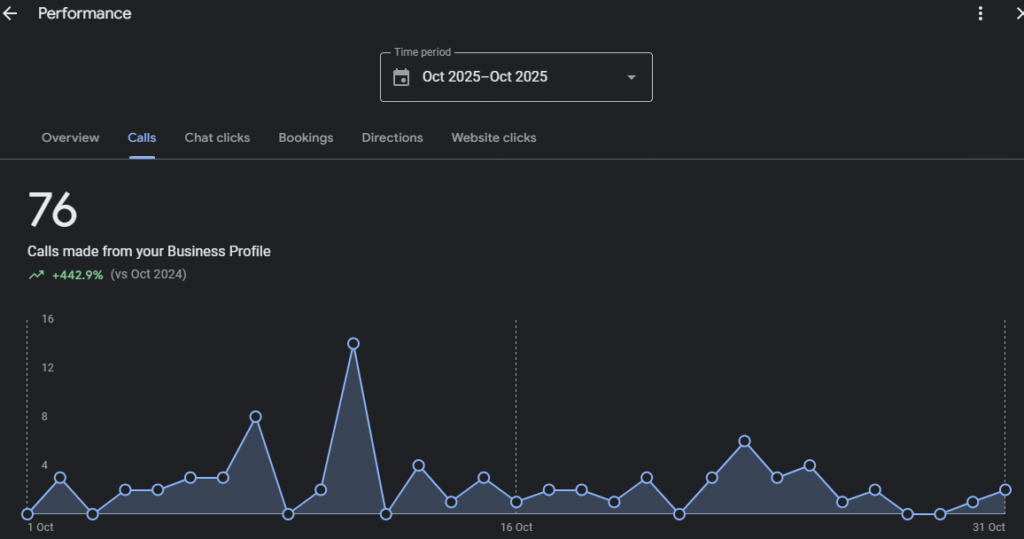View the Directions tab
The height and width of the screenshot is (539, 1024).
(x=392, y=138)
